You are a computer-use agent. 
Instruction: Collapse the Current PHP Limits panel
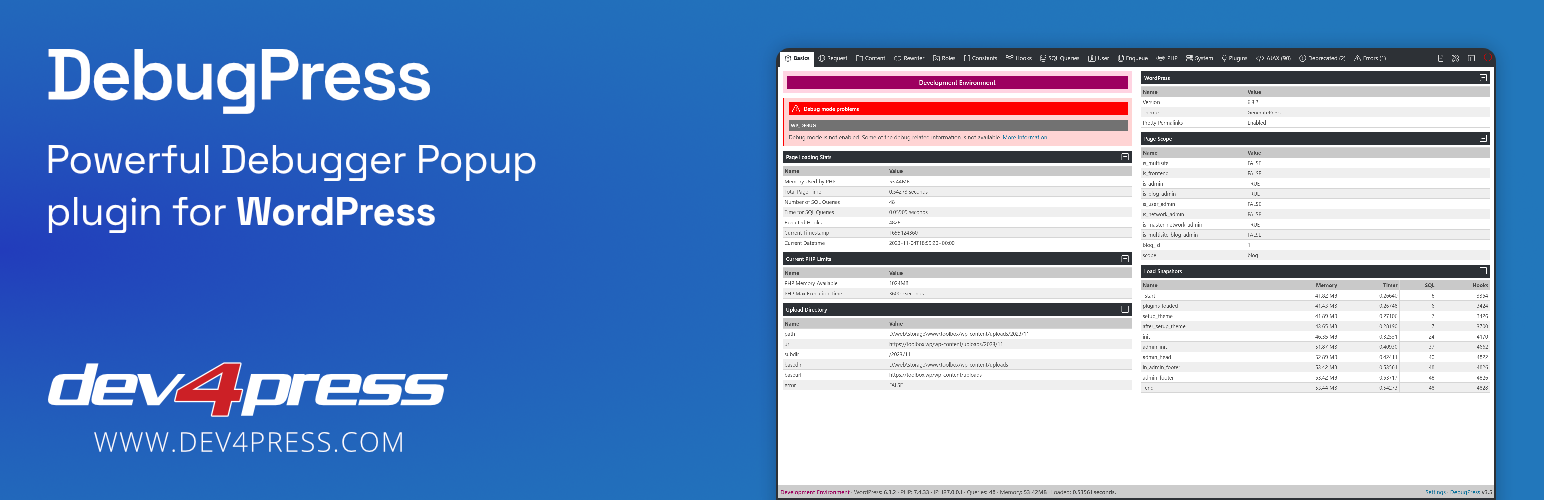pos(1124,258)
